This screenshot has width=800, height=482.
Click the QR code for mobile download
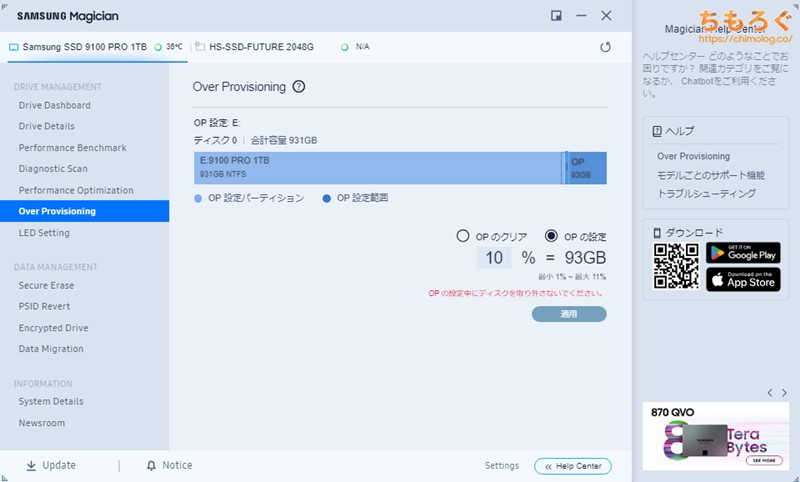pyautogui.click(x=676, y=266)
